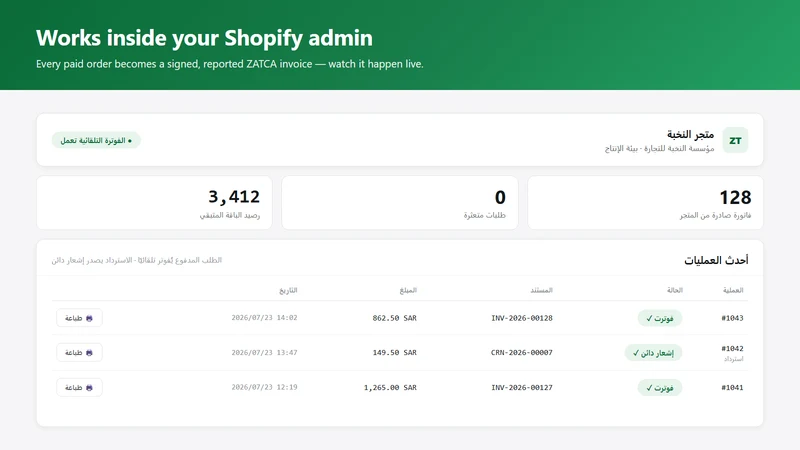Open the 128 issued invoices stat card
800x450 pixels.
(x=645, y=203)
